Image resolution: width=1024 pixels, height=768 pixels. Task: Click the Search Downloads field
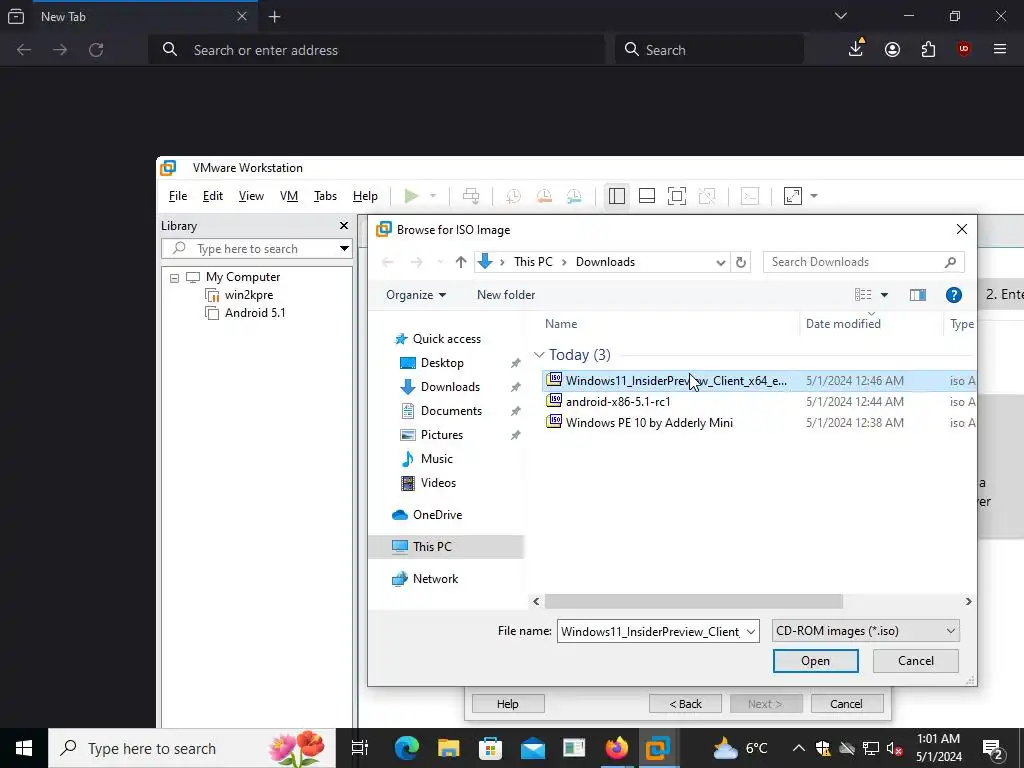click(863, 262)
